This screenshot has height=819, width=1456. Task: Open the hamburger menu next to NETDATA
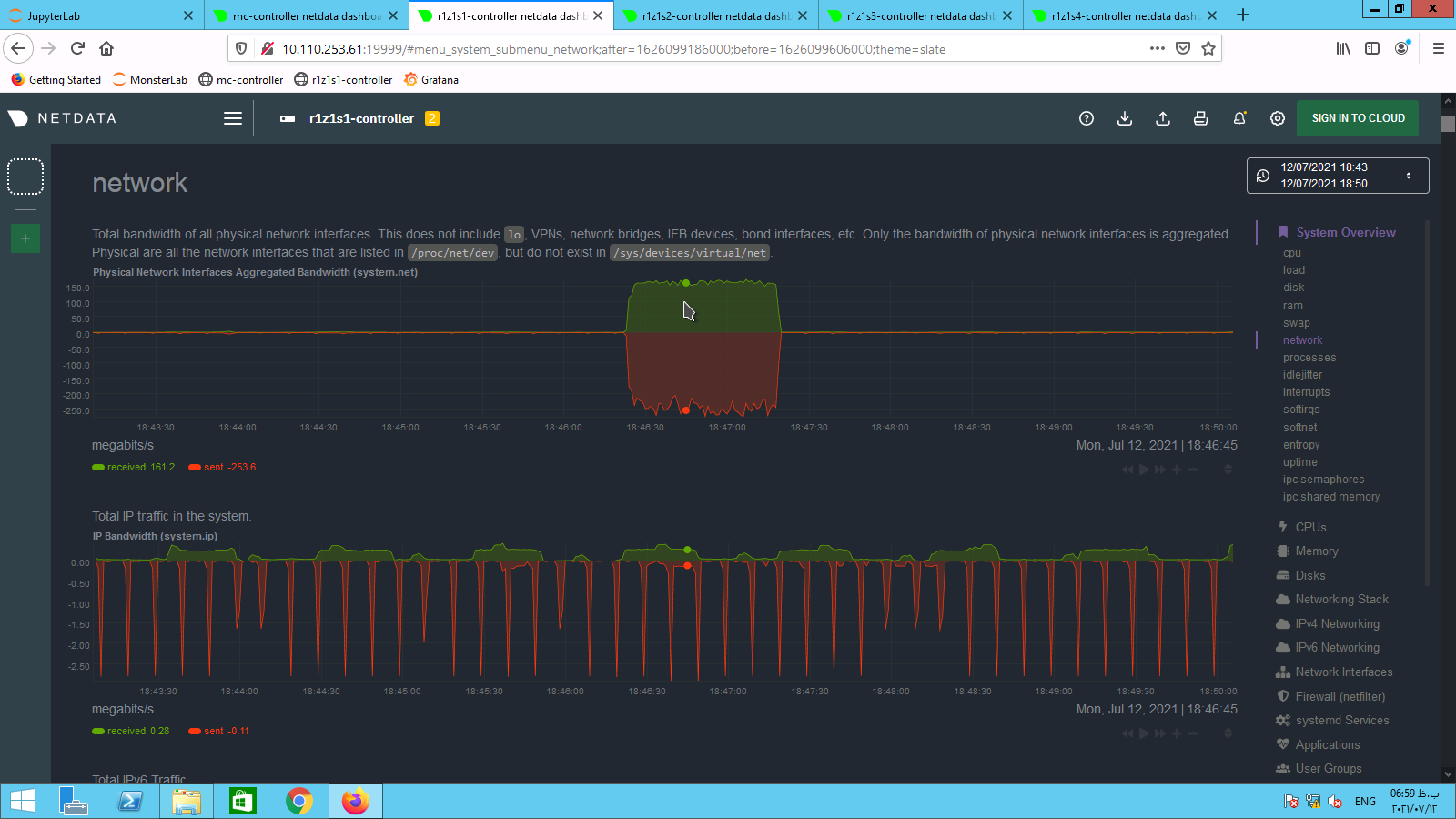[x=233, y=118]
